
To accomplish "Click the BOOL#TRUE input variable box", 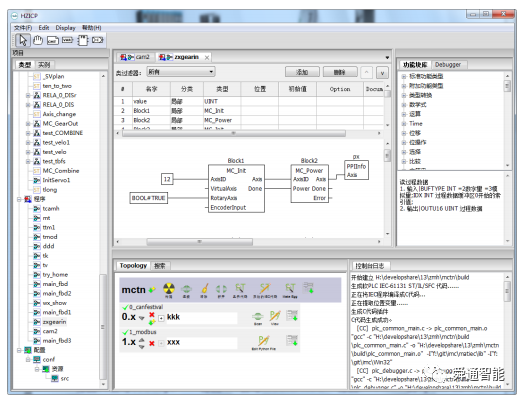I will click(x=149, y=198).
